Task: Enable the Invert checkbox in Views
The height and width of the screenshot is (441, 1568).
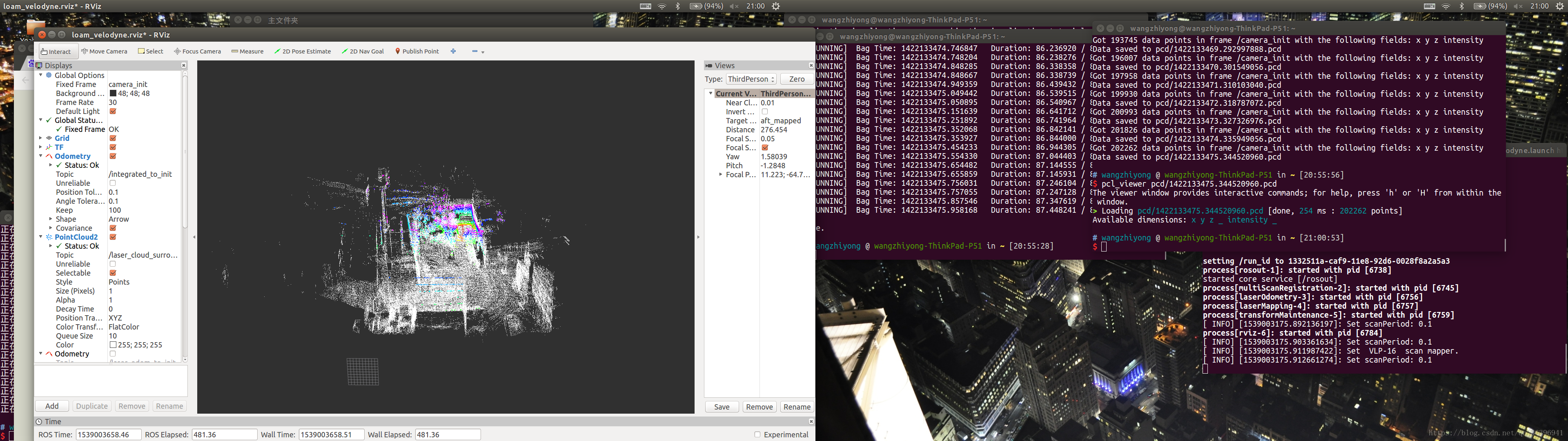Action: (x=764, y=112)
